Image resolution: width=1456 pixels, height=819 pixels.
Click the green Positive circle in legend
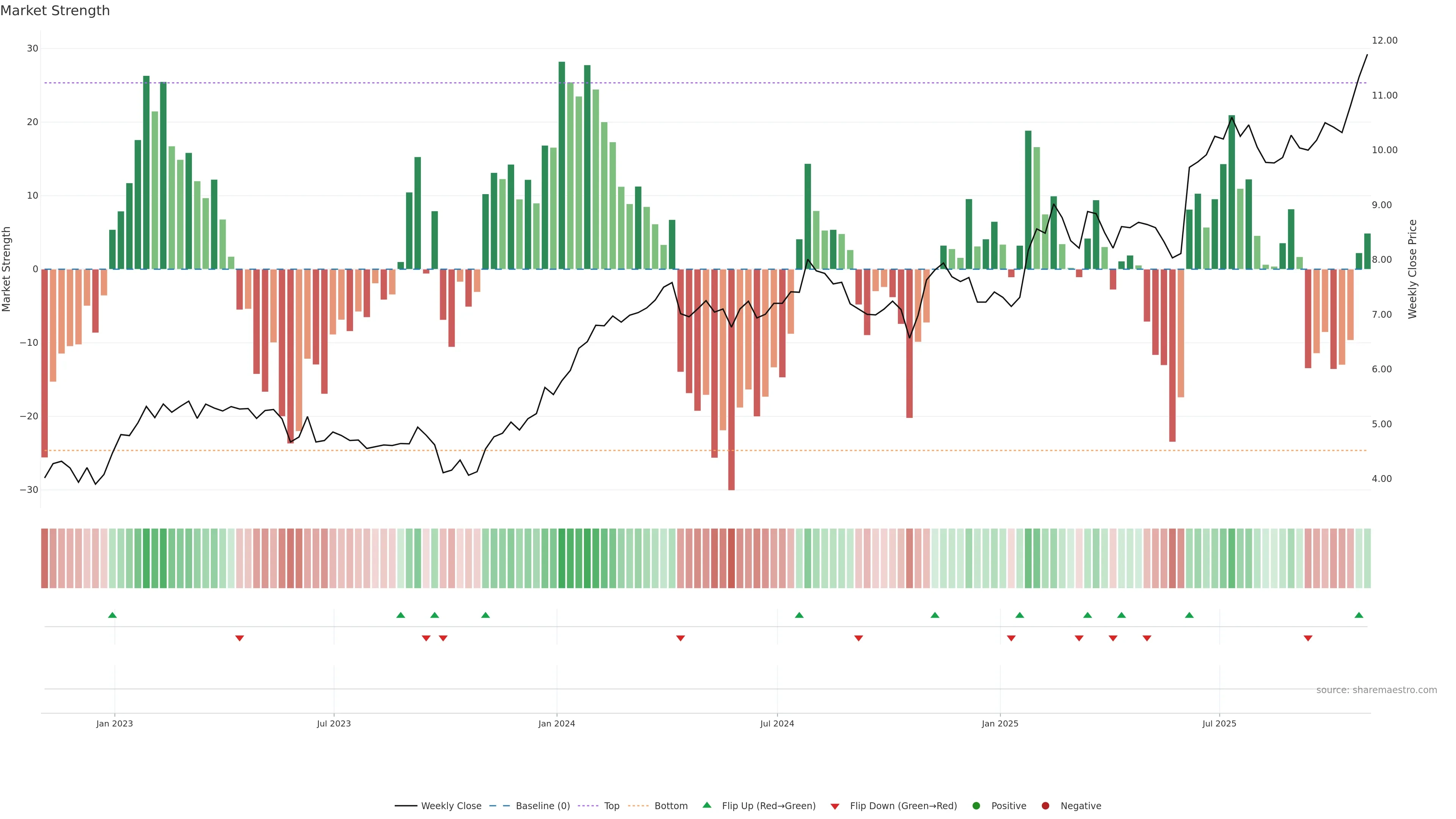pos(976,806)
